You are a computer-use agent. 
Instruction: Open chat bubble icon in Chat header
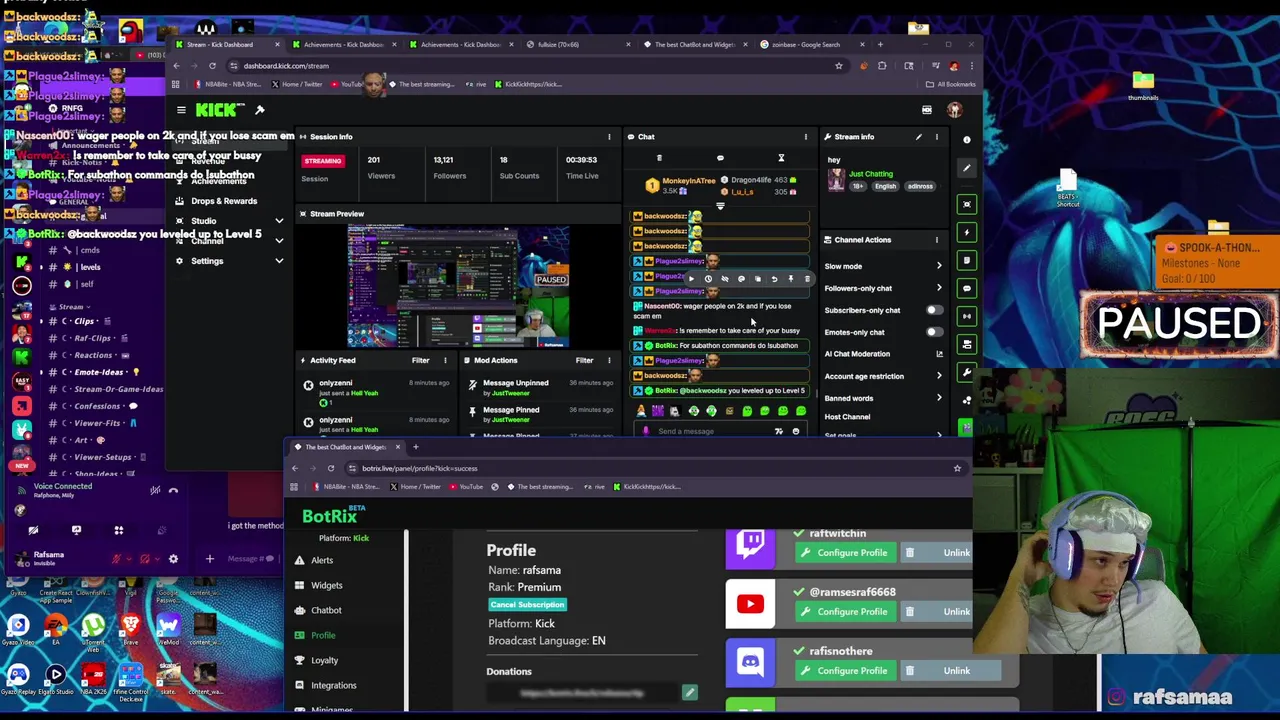(x=720, y=158)
